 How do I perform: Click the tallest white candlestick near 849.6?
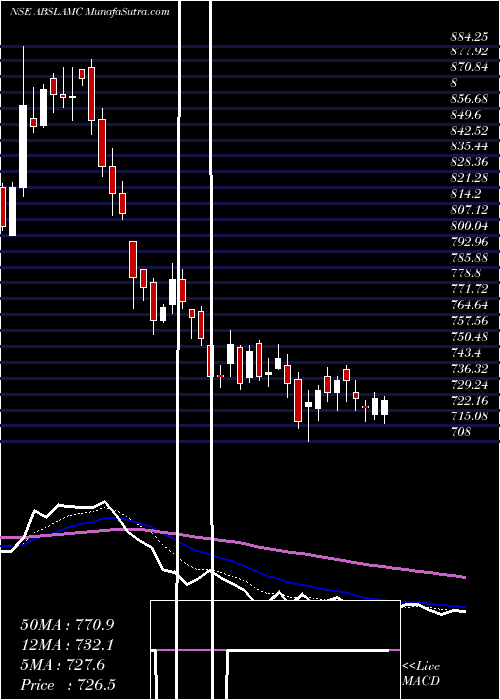22,146
